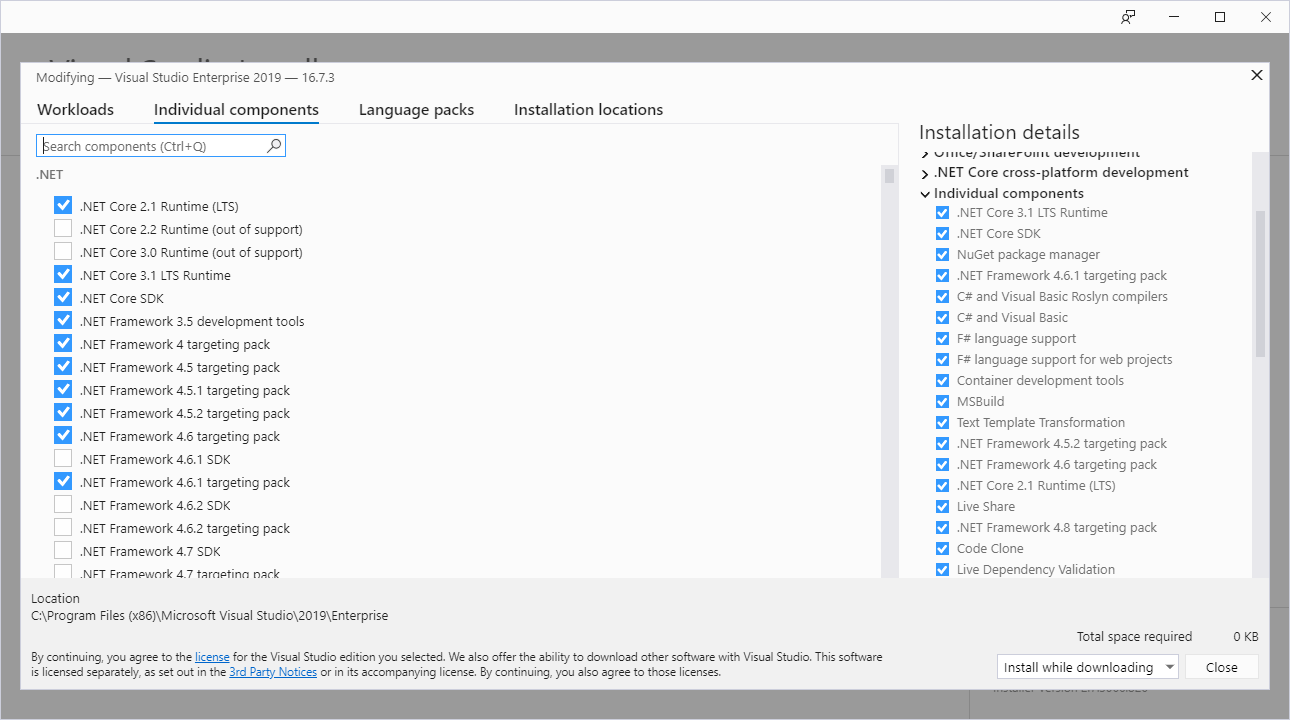1290x720 pixels.
Task: Select Individual components tab
Action: coord(236,110)
